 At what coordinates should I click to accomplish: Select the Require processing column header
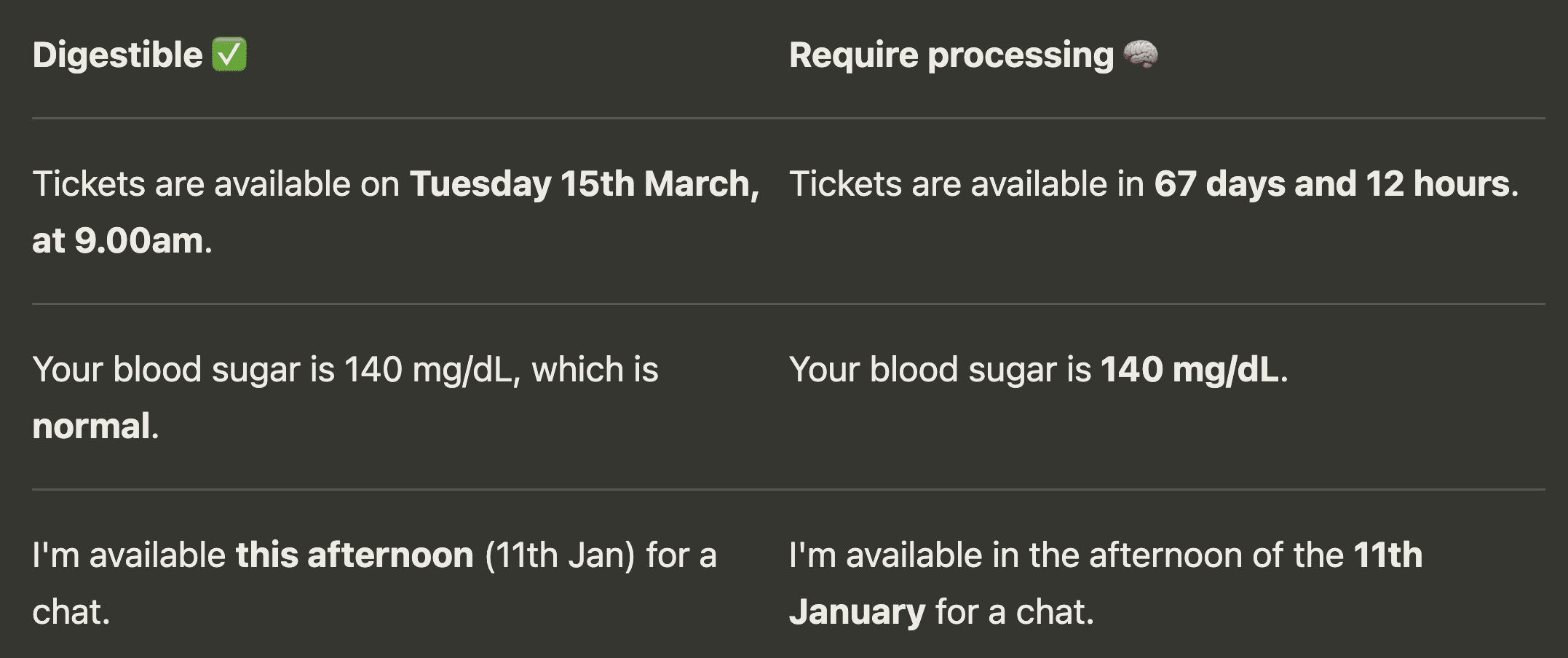click(951, 55)
